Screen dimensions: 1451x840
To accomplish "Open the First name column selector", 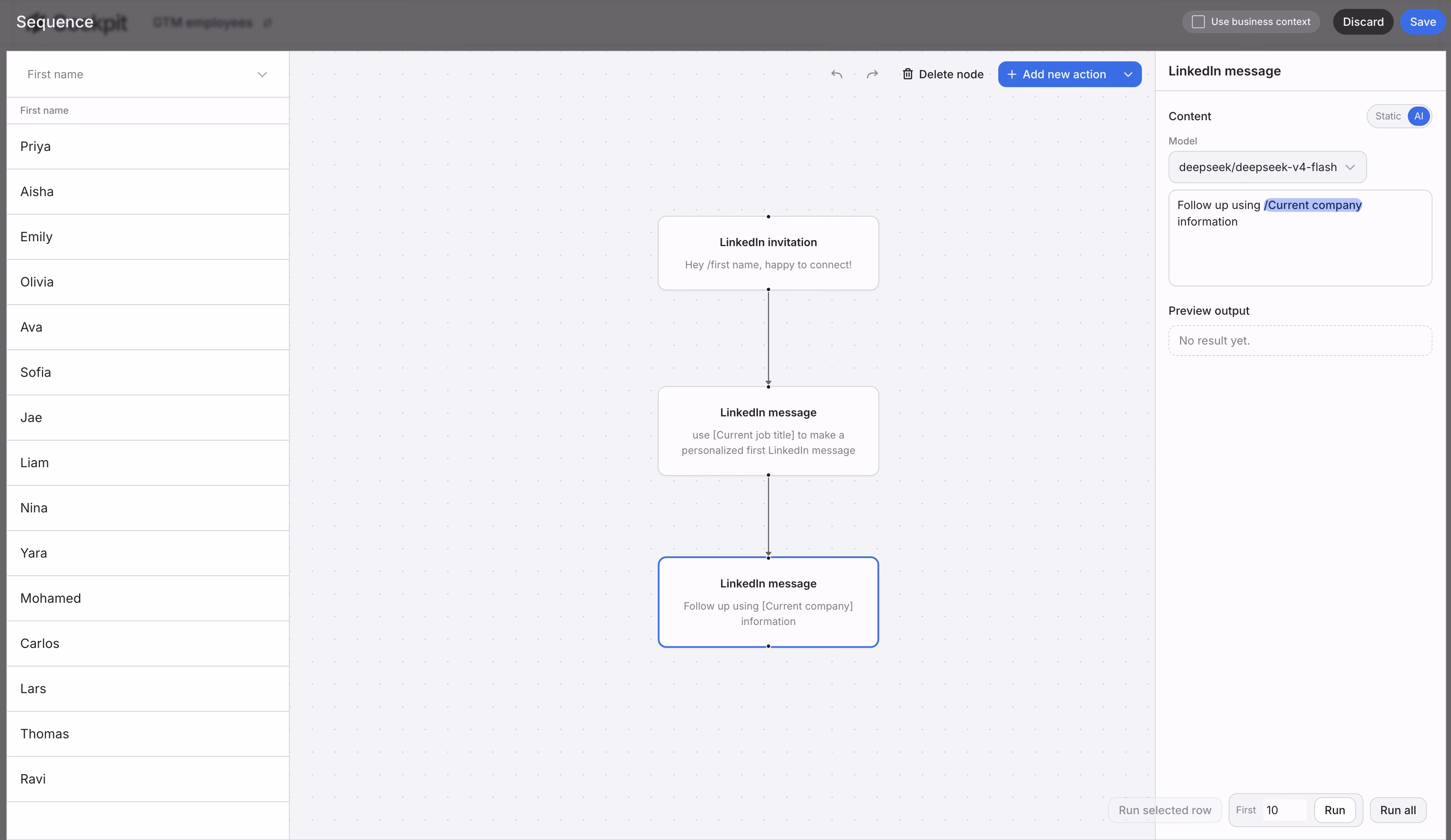I will 147,74.
